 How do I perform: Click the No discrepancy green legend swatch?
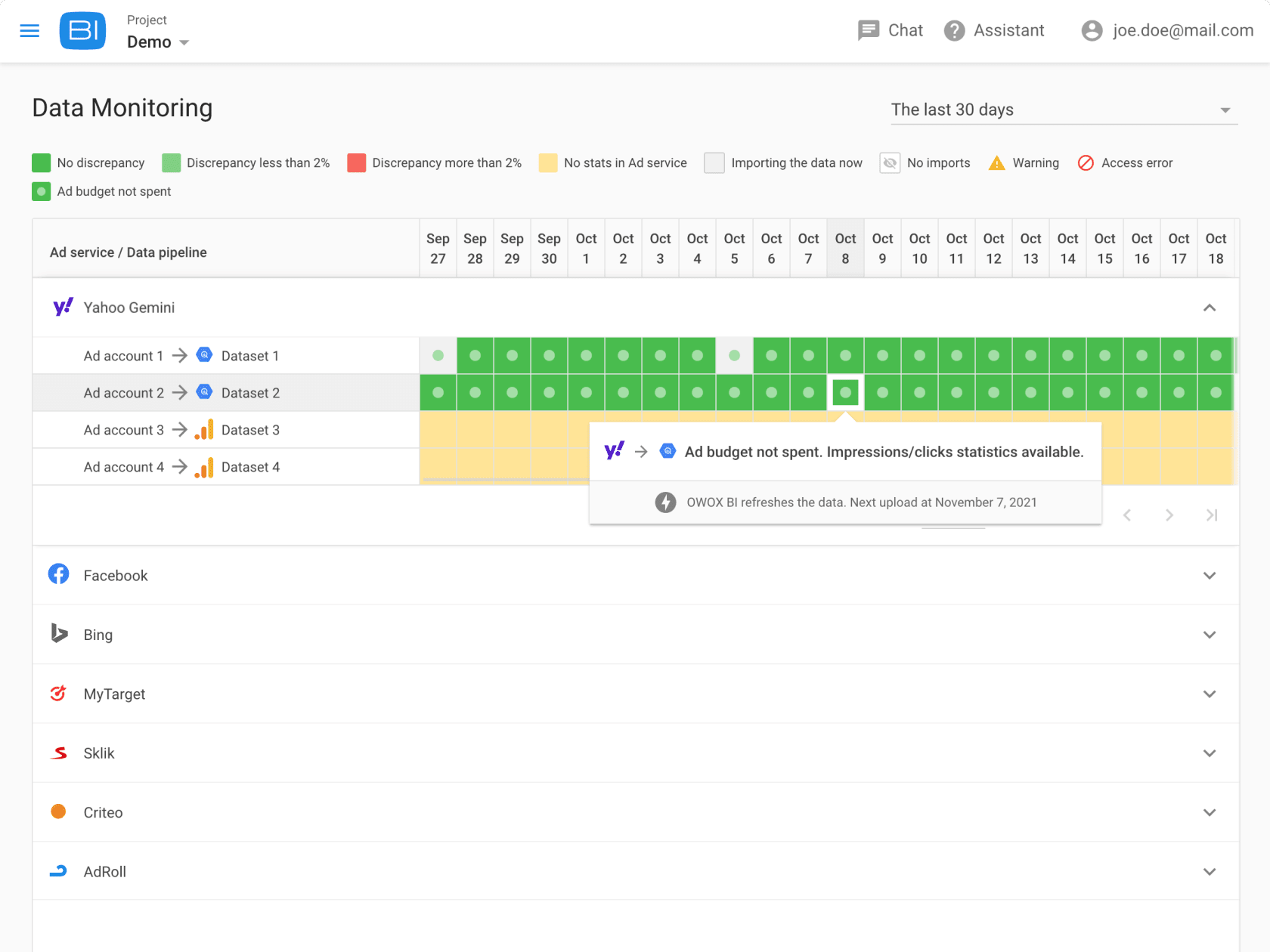[x=41, y=163]
